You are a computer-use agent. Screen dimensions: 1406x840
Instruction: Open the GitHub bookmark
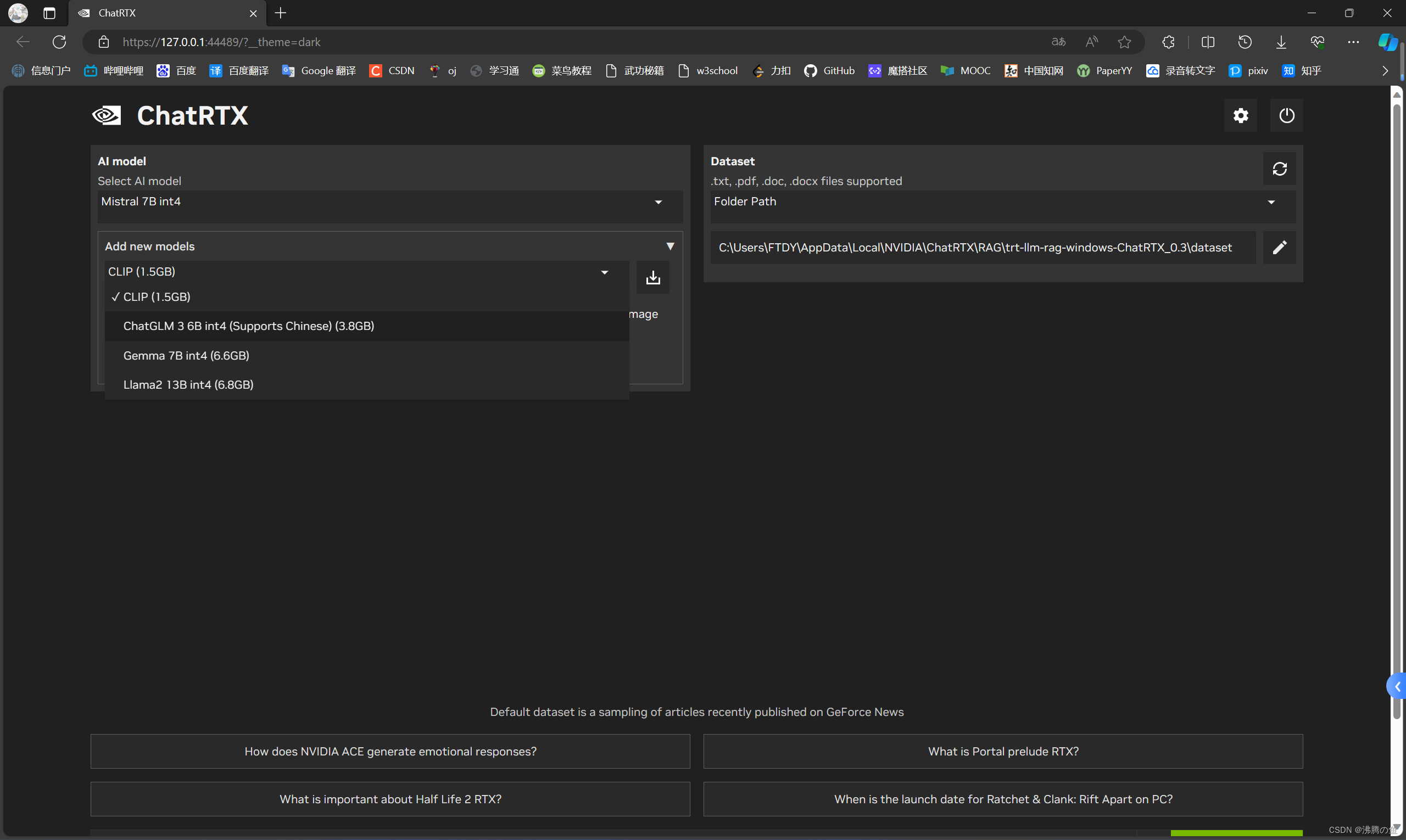tap(829, 71)
